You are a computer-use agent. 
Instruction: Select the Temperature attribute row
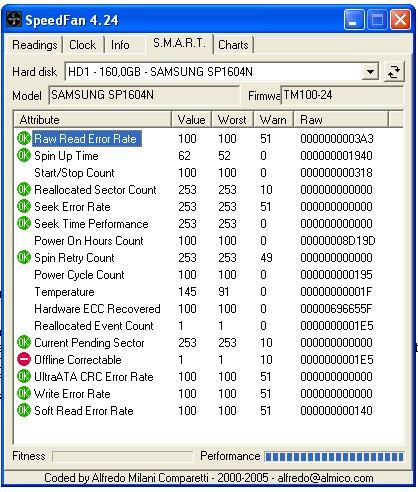[x=209, y=291]
